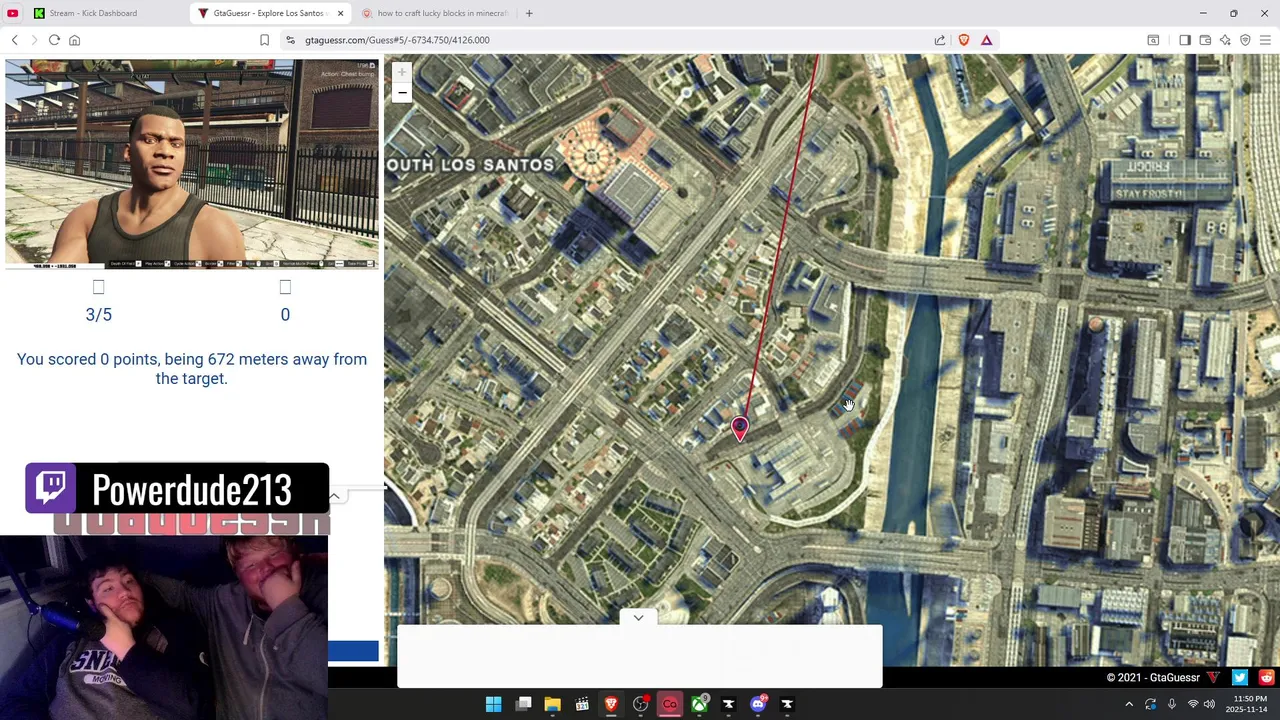This screenshot has width=1280, height=720.
Task: Click the Powerdude213 Twitch banner
Action: coord(177,488)
